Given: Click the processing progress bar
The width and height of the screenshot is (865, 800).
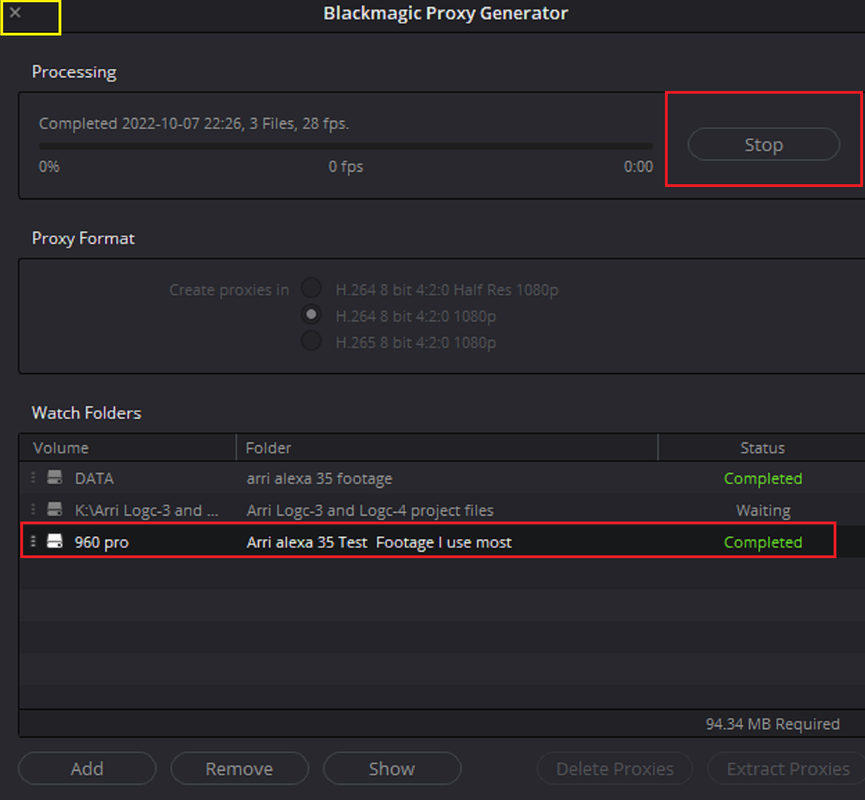Looking at the screenshot, I should click(345, 146).
